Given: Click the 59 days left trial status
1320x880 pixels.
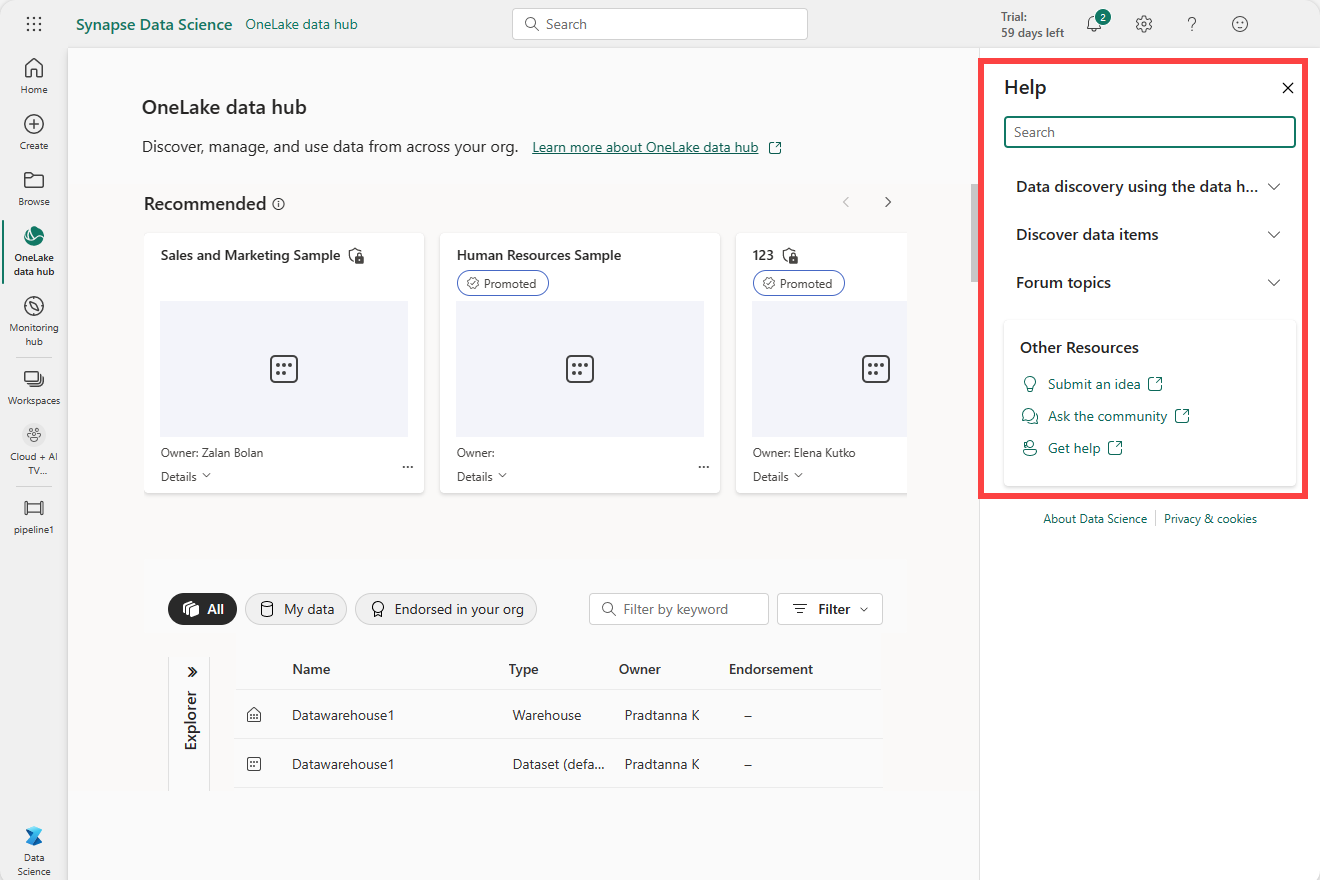Looking at the screenshot, I should coord(1032,33).
